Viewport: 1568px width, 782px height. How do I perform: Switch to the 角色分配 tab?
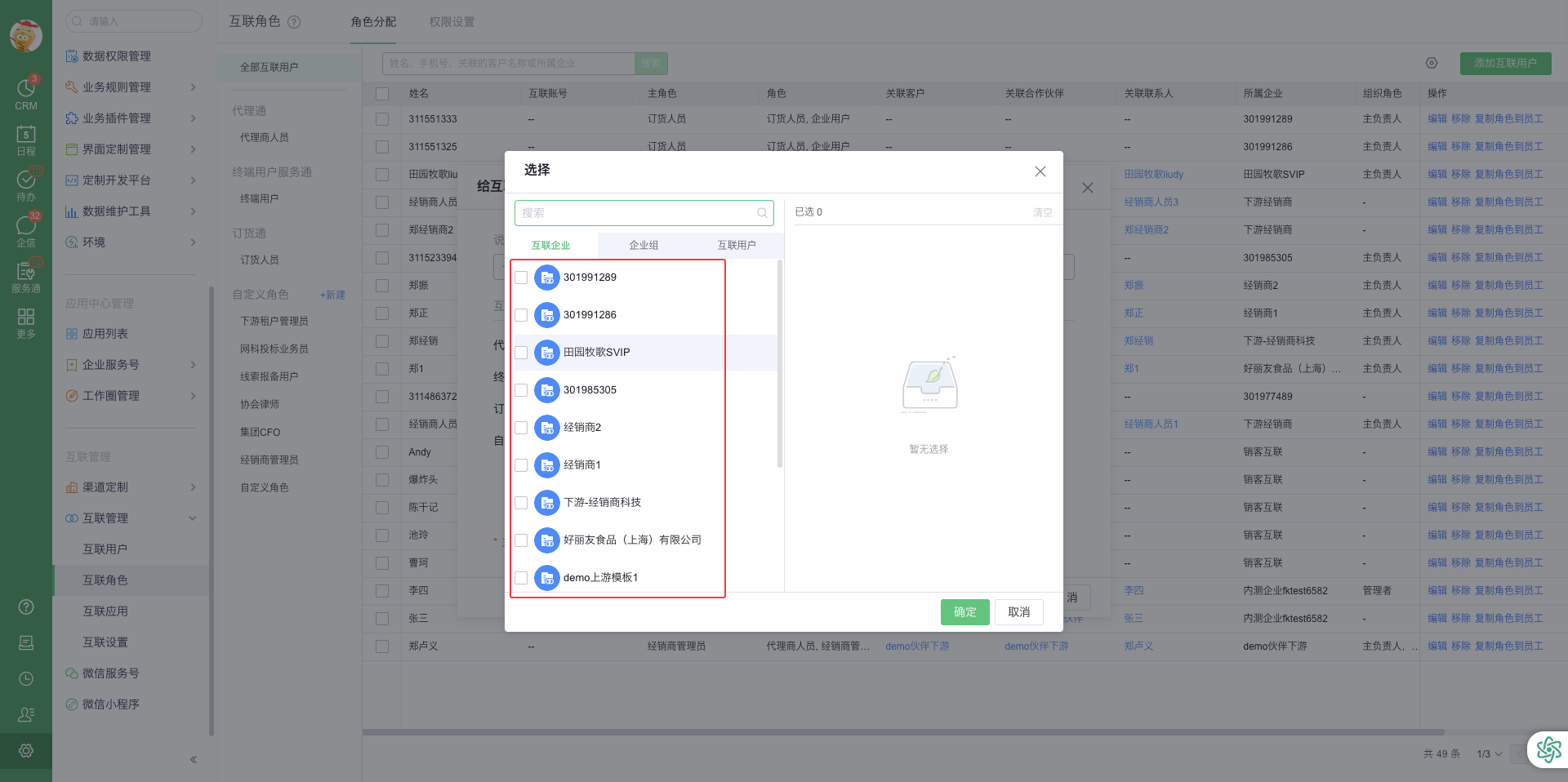(373, 22)
